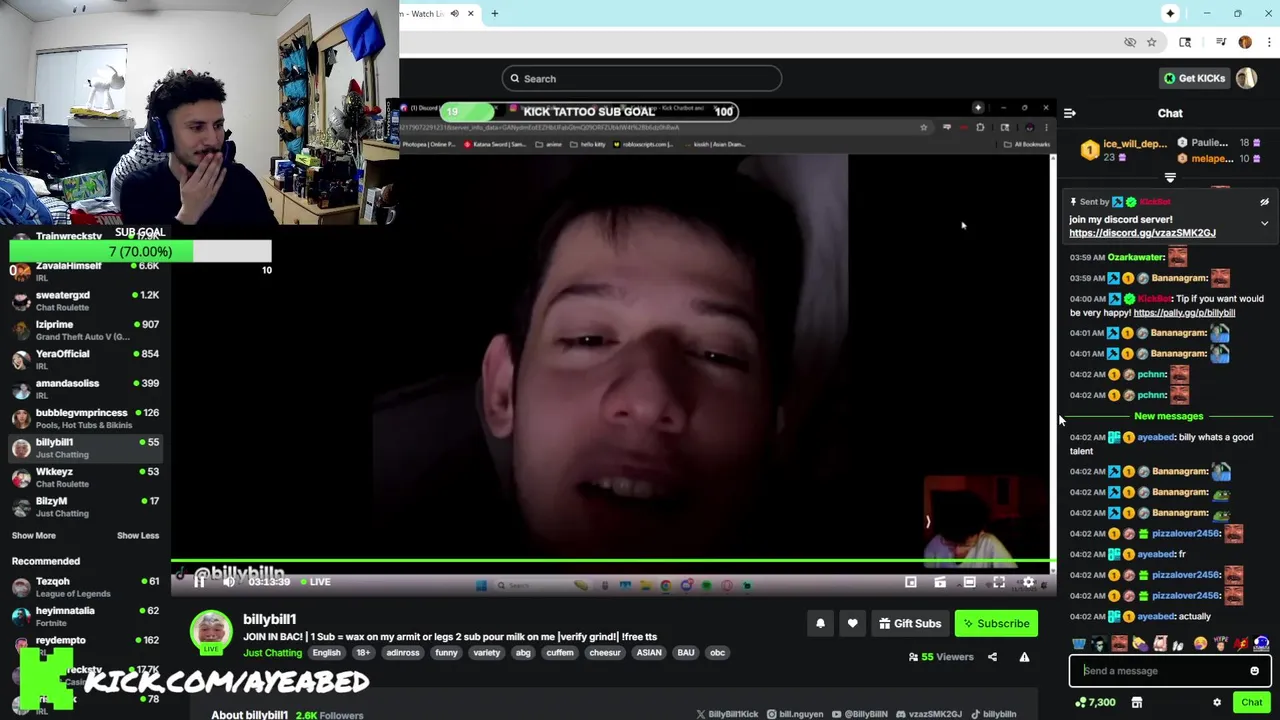Hide the pinned KickBot message
1280x720 pixels.
pyautogui.click(x=1264, y=202)
